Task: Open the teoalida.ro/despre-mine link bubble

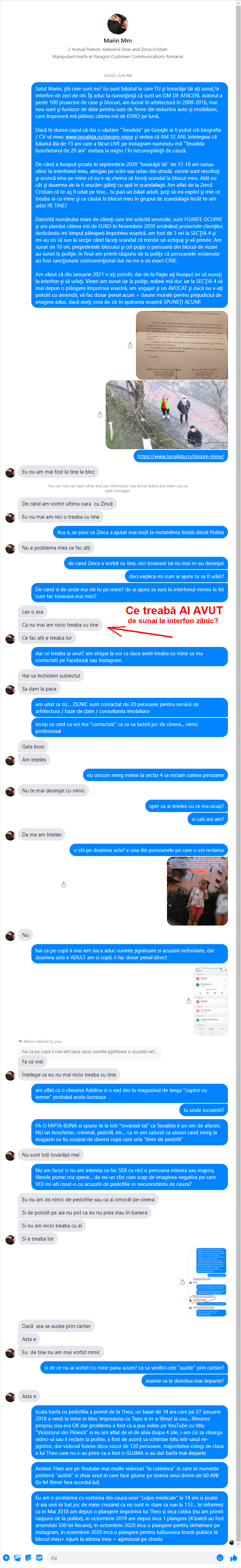Action: coord(180,456)
